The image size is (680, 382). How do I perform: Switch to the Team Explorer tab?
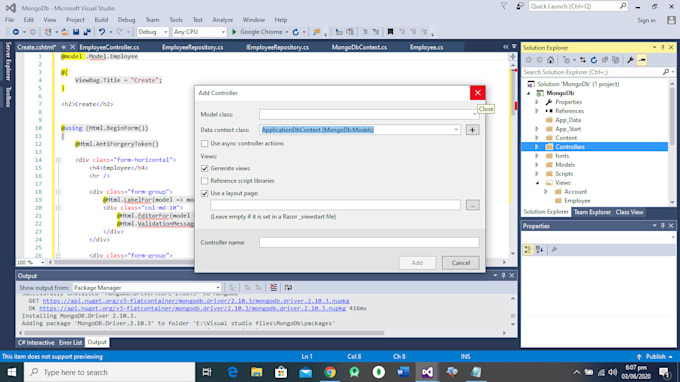click(592, 212)
